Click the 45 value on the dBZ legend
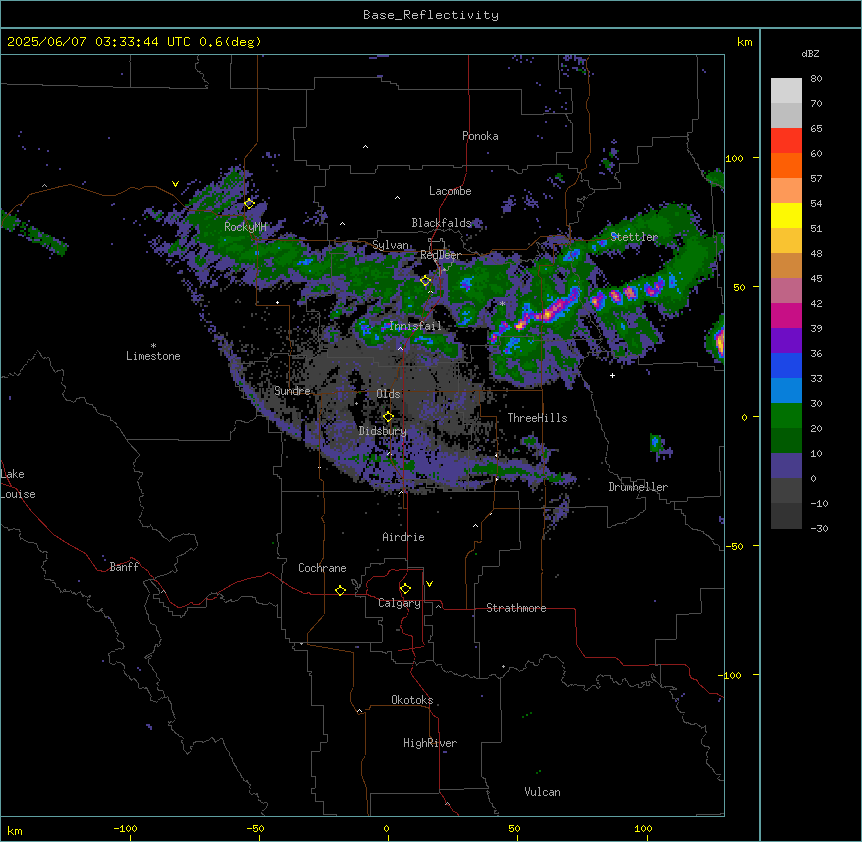This screenshot has height=842, width=862. (816, 279)
